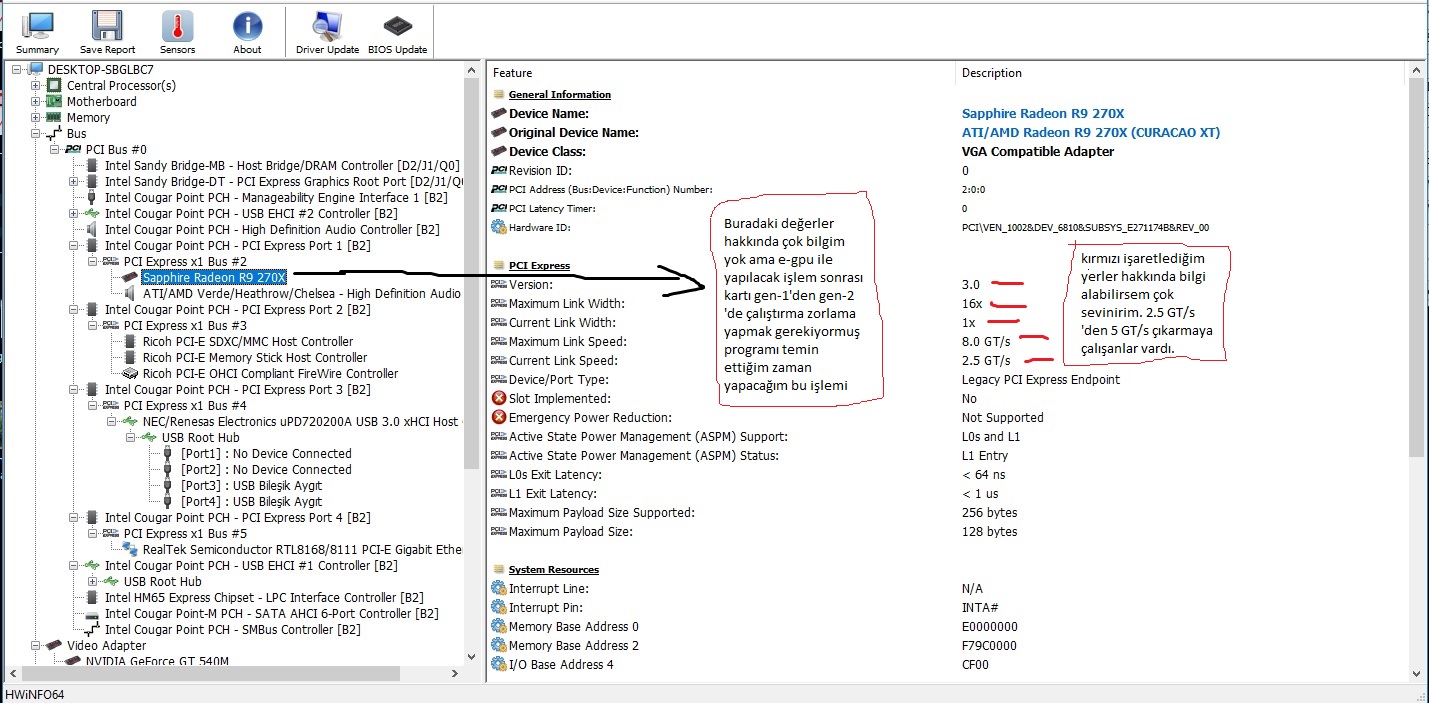The image size is (1429, 703).
Task: Click the icon beside Ricoh PCI-E OHCI FireWire Controller
Action: point(131,373)
